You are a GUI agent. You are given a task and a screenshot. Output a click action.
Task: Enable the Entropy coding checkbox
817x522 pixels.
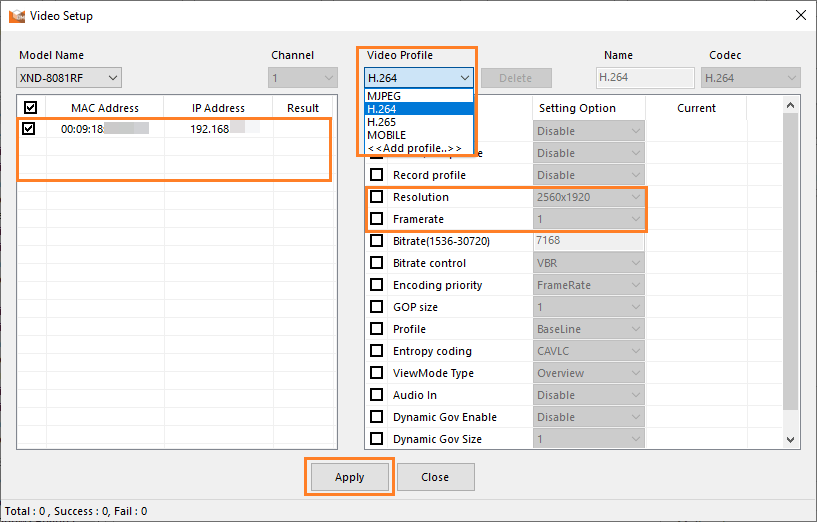(376, 351)
